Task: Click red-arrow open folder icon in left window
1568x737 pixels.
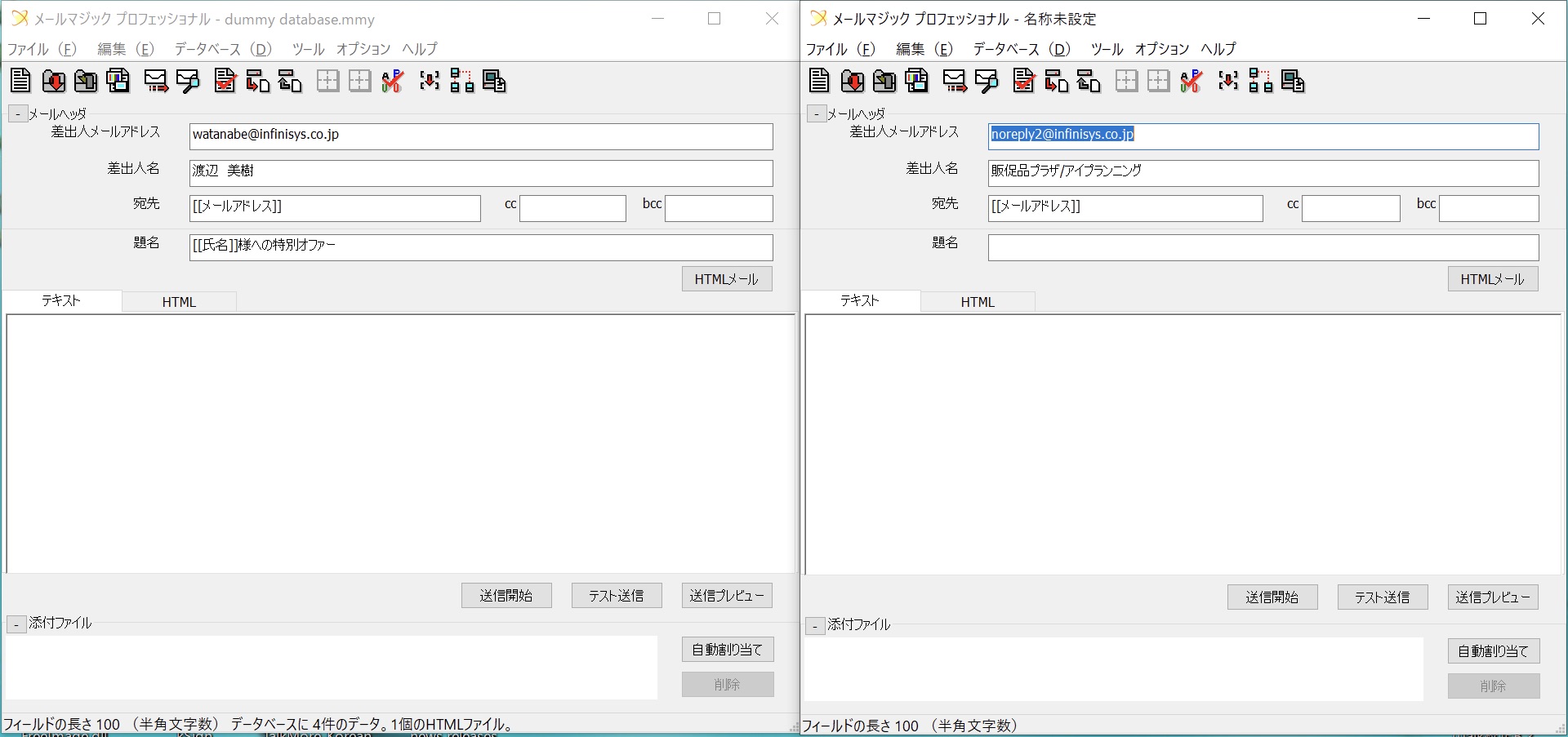Action: 54,81
